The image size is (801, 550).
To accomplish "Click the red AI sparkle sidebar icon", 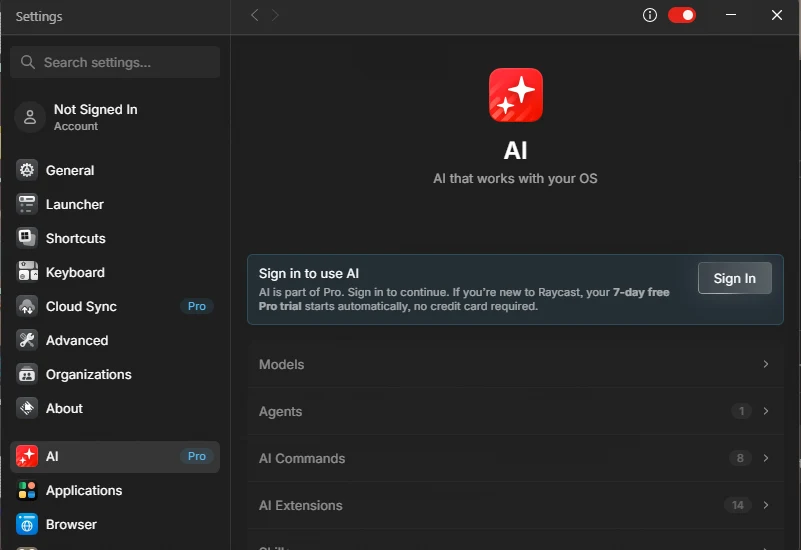I will click(x=27, y=456).
